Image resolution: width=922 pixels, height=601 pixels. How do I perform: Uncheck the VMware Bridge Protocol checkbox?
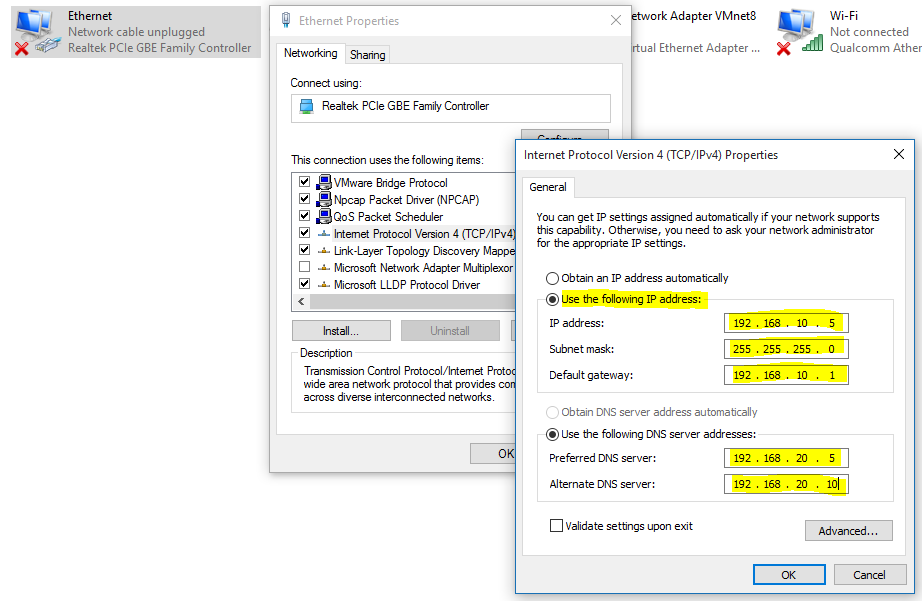(304, 183)
